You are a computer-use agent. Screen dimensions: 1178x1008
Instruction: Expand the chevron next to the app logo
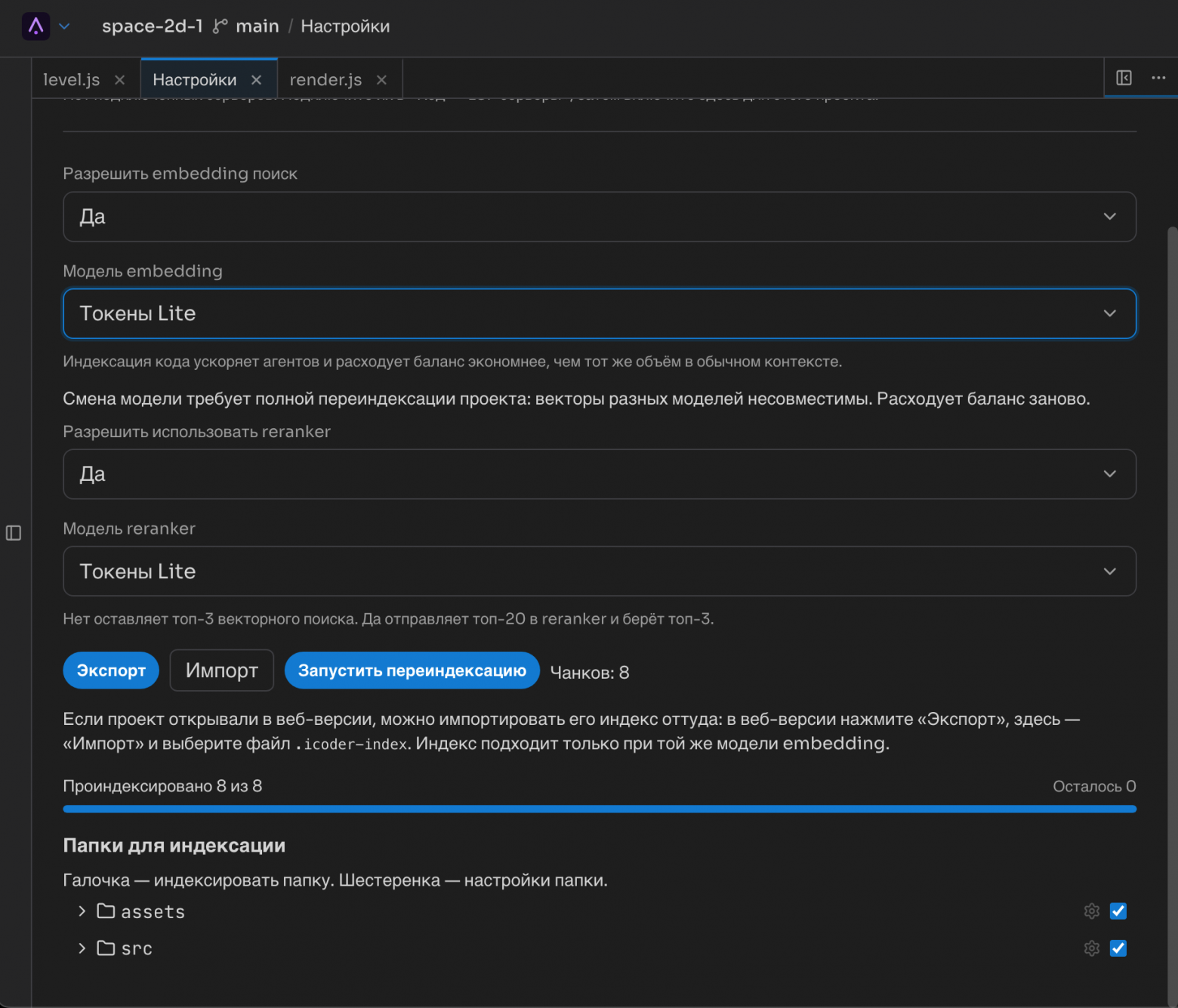(65, 26)
